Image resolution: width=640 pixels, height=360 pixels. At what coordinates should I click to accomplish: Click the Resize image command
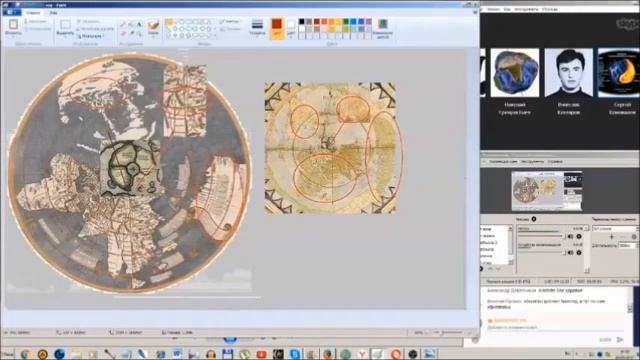click(x=96, y=29)
